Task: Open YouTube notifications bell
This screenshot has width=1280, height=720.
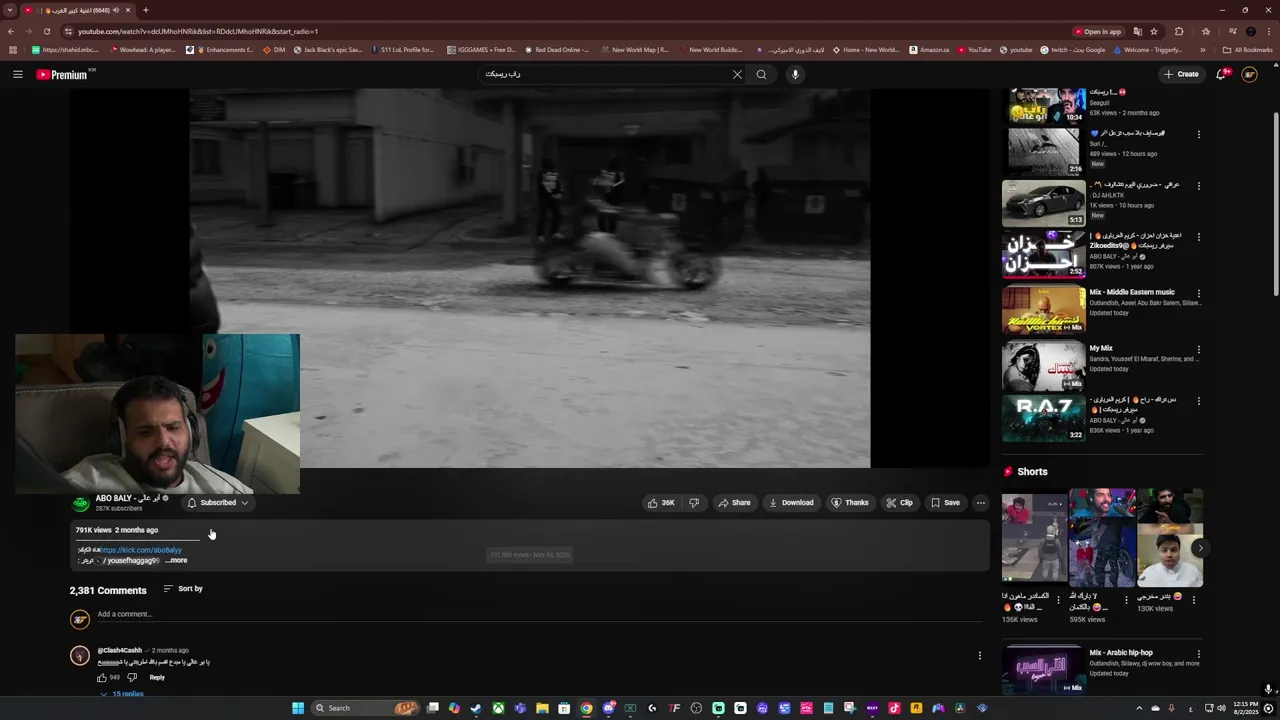Action: click(1222, 74)
